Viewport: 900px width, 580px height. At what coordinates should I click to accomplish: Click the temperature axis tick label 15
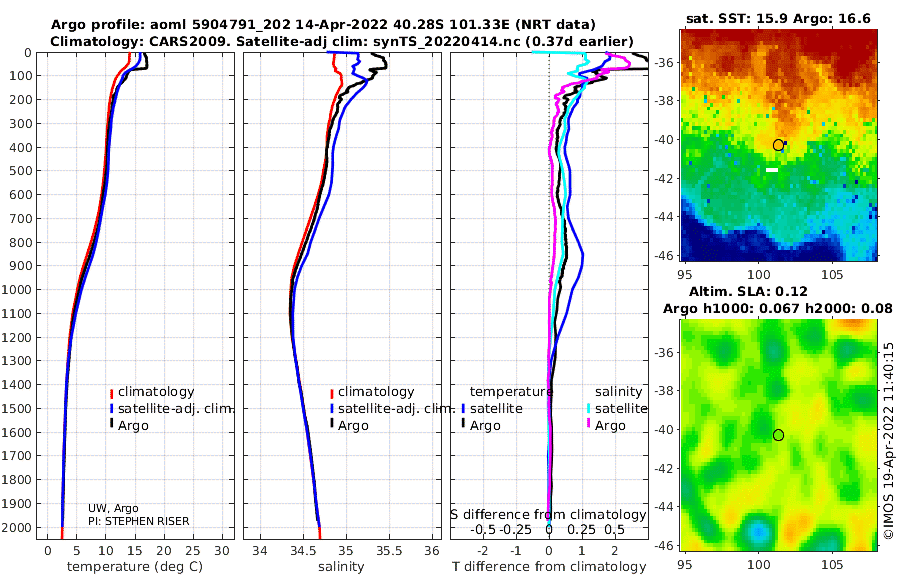pyautogui.click(x=134, y=551)
